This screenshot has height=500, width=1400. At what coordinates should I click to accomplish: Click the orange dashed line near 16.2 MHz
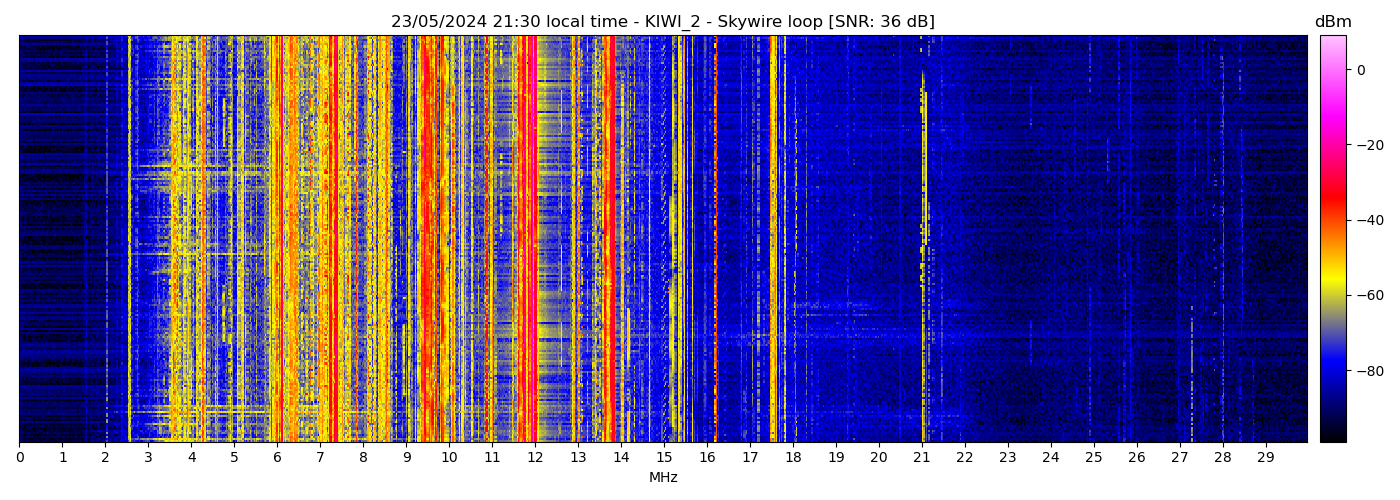point(715,240)
